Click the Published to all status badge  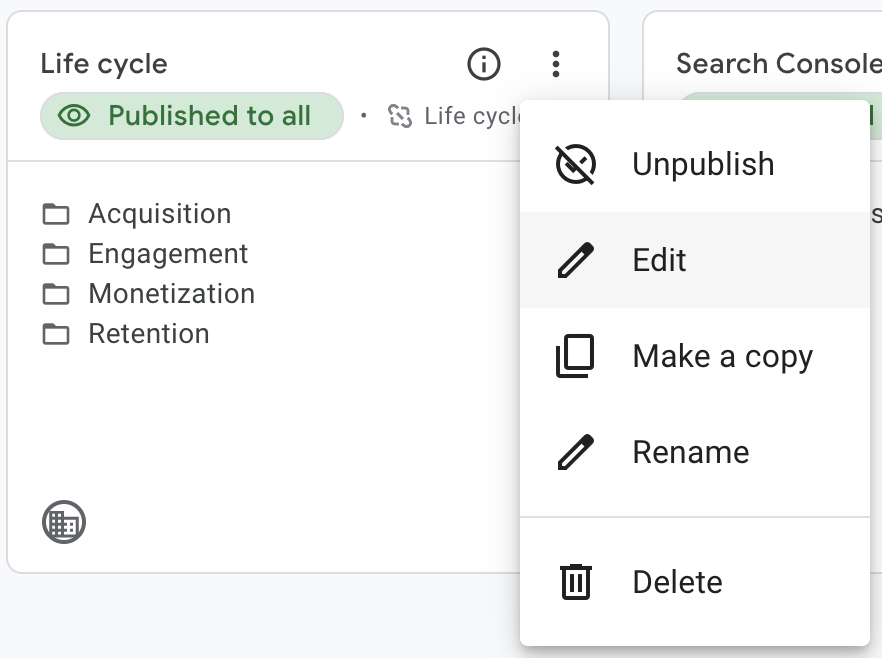click(x=192, y=116)
